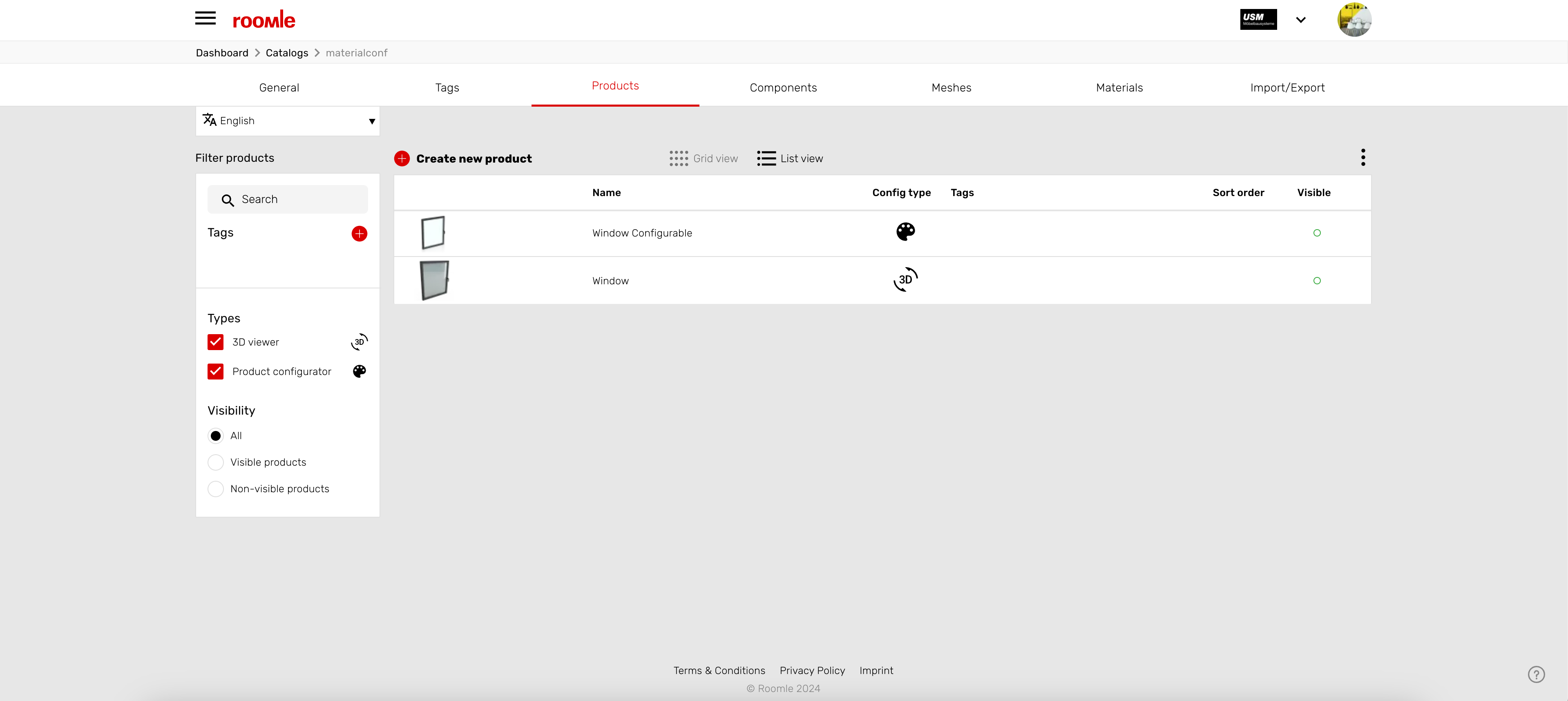Select Visible products radio option
Screen dimensions: 1568x701
pos(215,462)
